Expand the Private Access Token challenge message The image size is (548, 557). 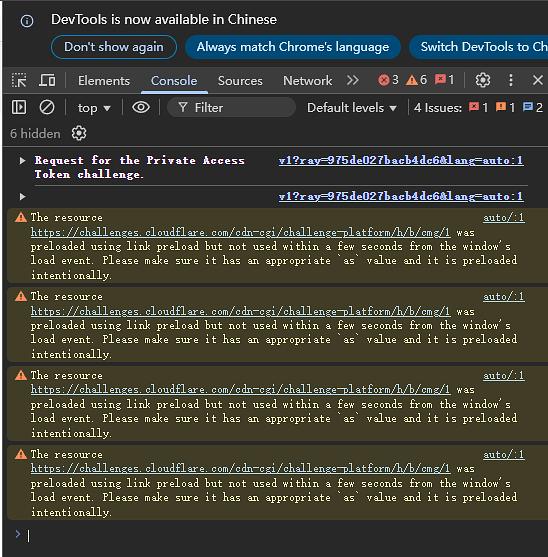tap(22, 161)
